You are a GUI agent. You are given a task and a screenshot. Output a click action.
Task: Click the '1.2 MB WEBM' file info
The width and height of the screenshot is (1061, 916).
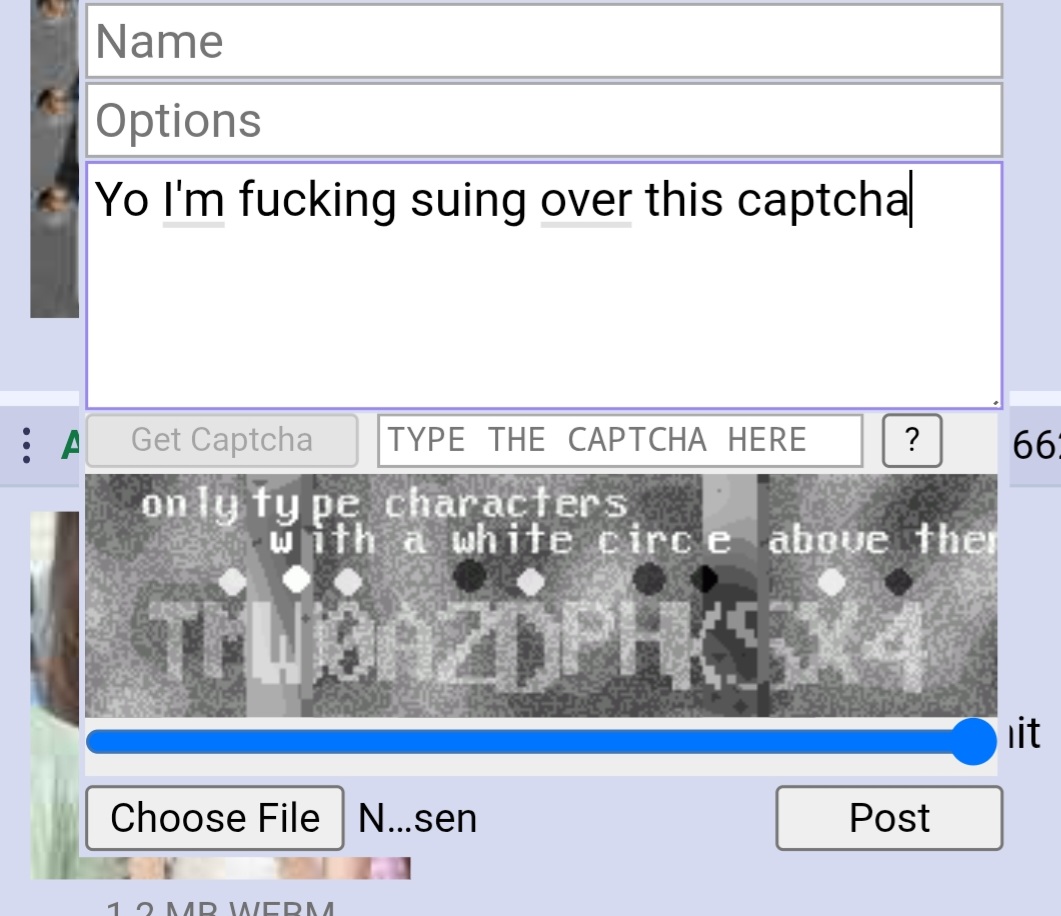coord(221,907)
